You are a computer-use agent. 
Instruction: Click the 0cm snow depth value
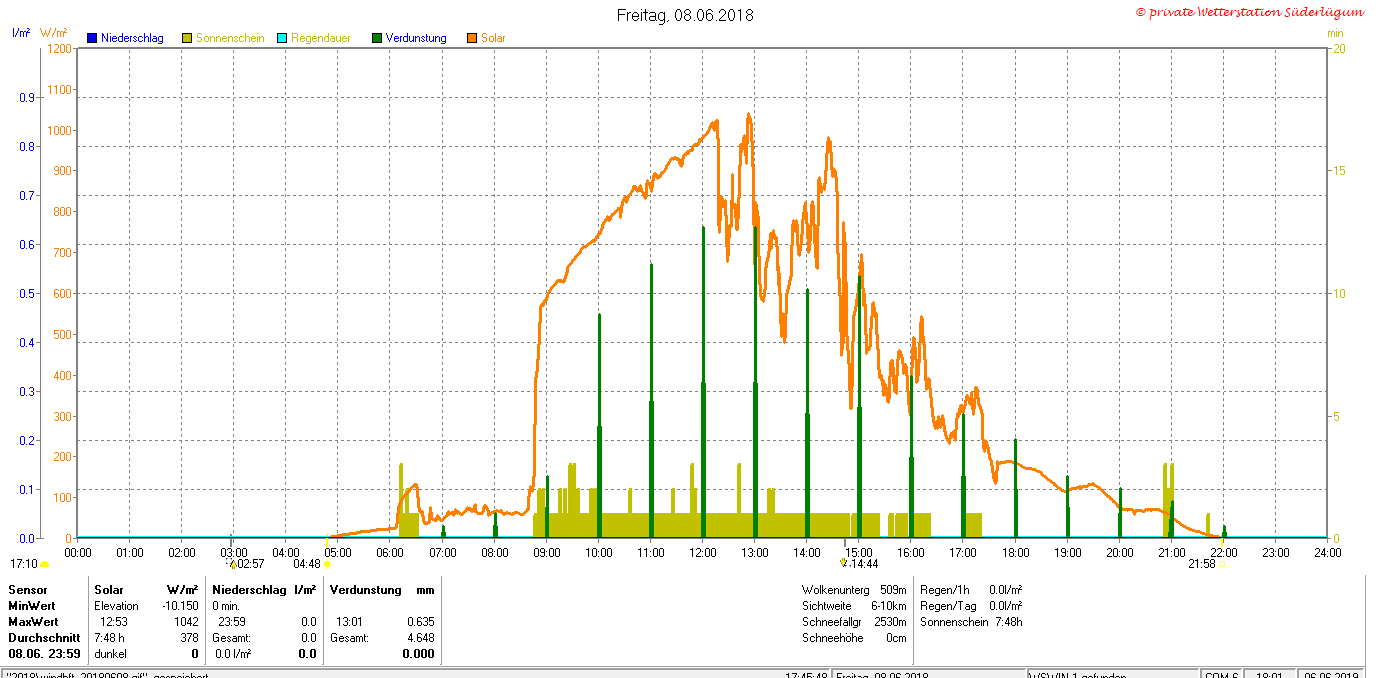click(896, 638)
